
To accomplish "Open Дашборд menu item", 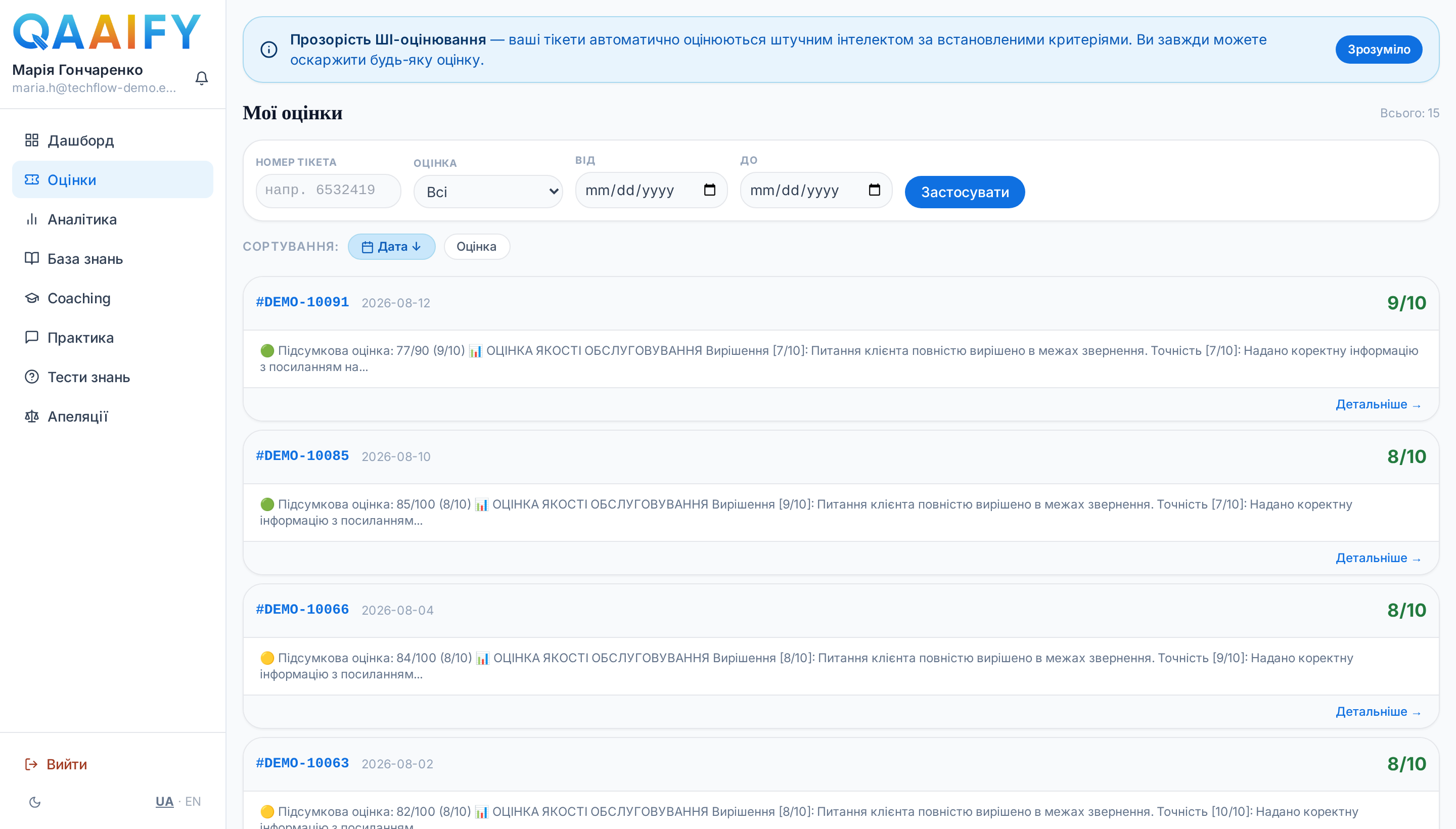I will click(x=113, y=140).
